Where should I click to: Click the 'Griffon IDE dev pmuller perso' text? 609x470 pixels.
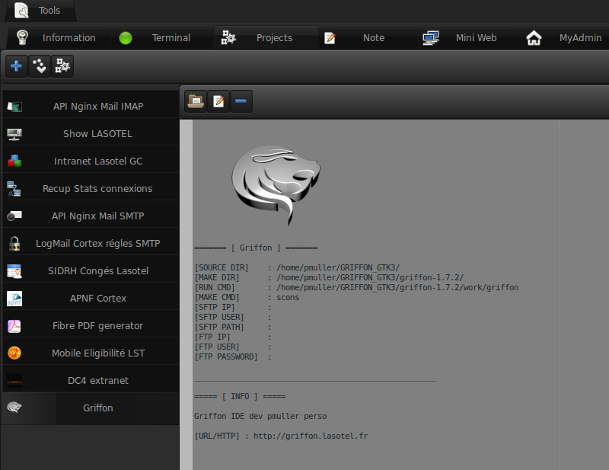(x=261, y=416)
